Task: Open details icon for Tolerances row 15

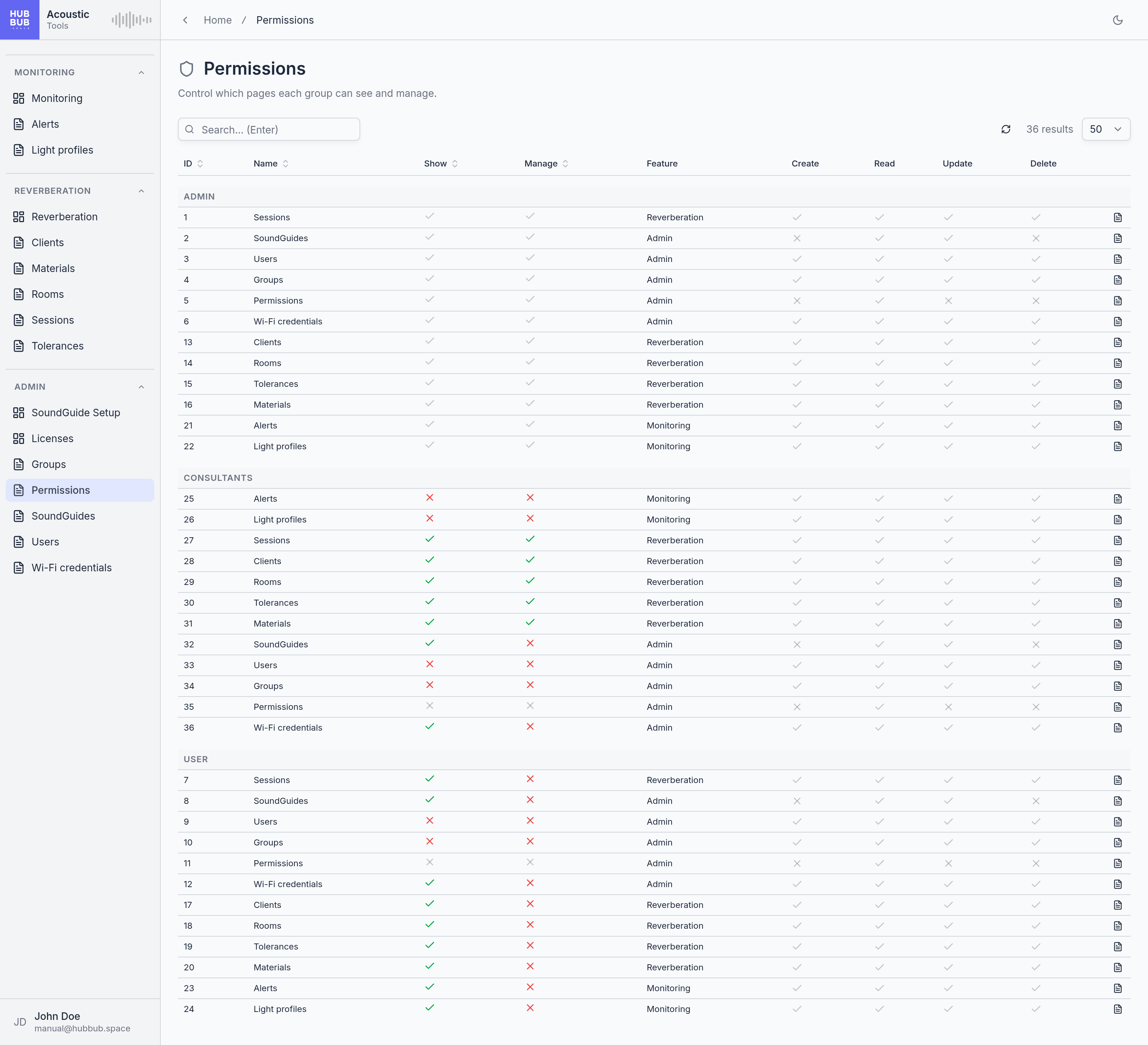Action: pos(1117,384)
